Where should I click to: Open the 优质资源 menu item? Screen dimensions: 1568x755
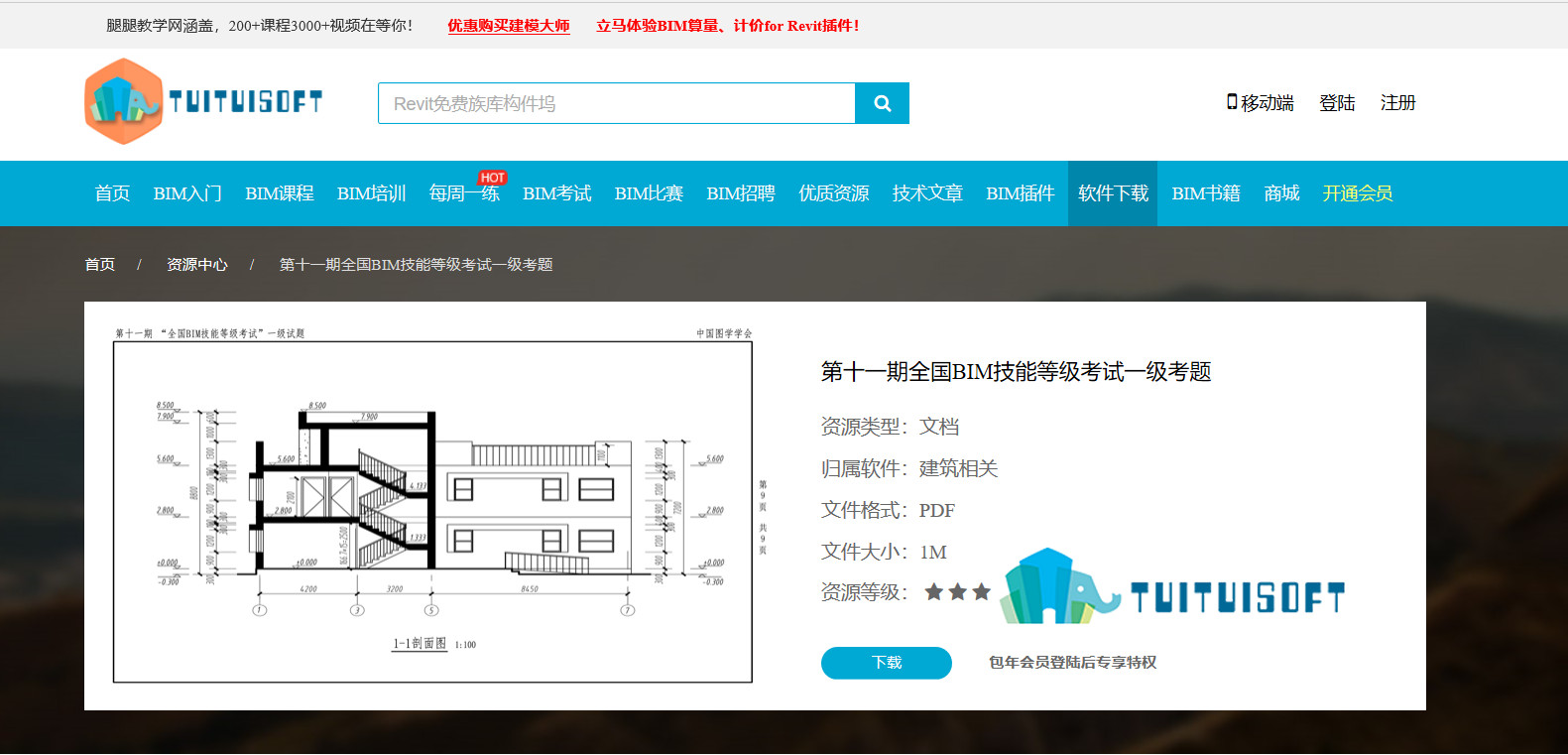834,193
